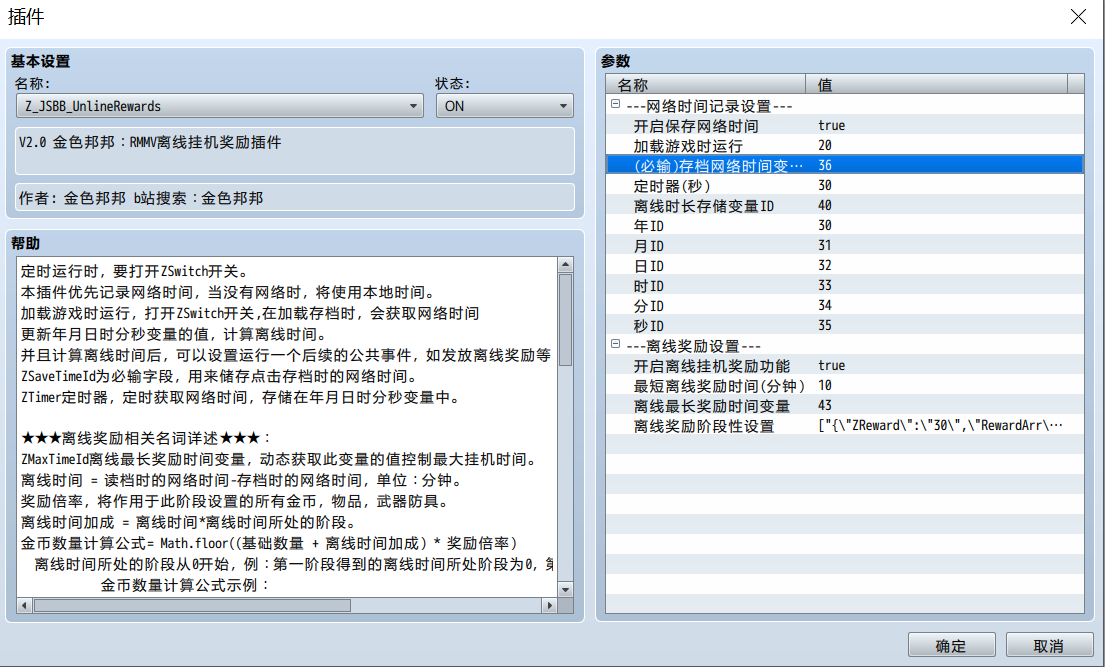
Task: Select the 定时器(秒) parameter row
Action: [x=844, y=185]
